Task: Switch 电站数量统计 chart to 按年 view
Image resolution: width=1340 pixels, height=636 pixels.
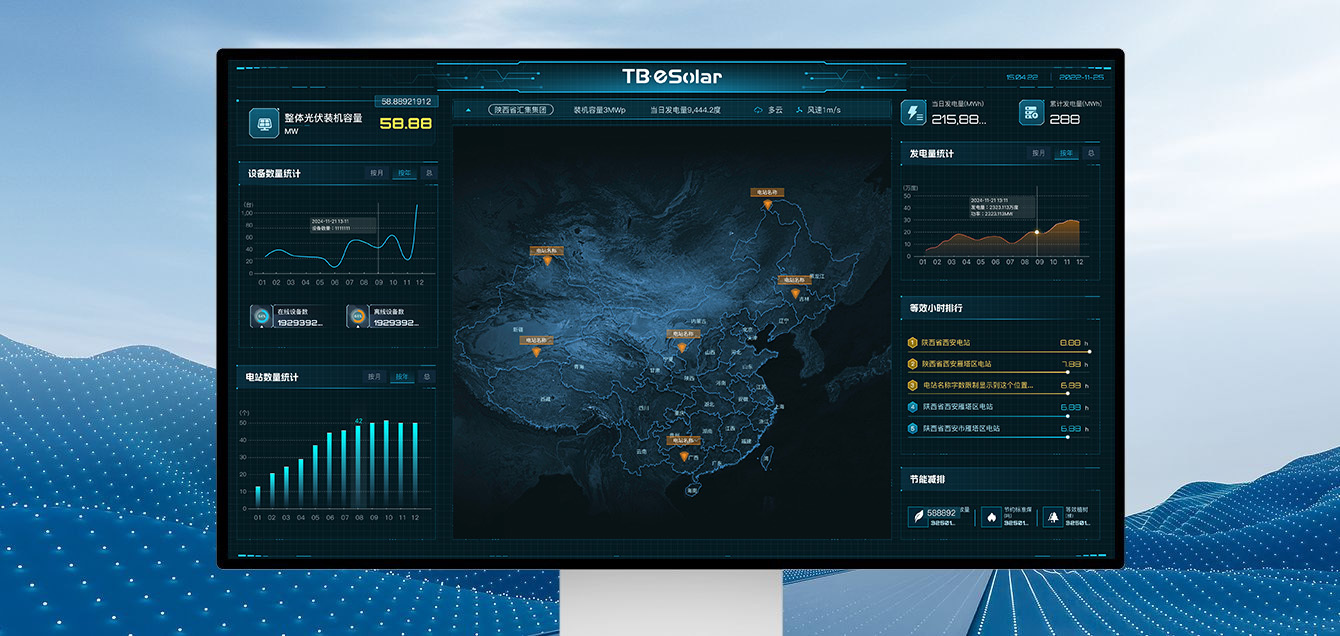Action: pos(402,377)
